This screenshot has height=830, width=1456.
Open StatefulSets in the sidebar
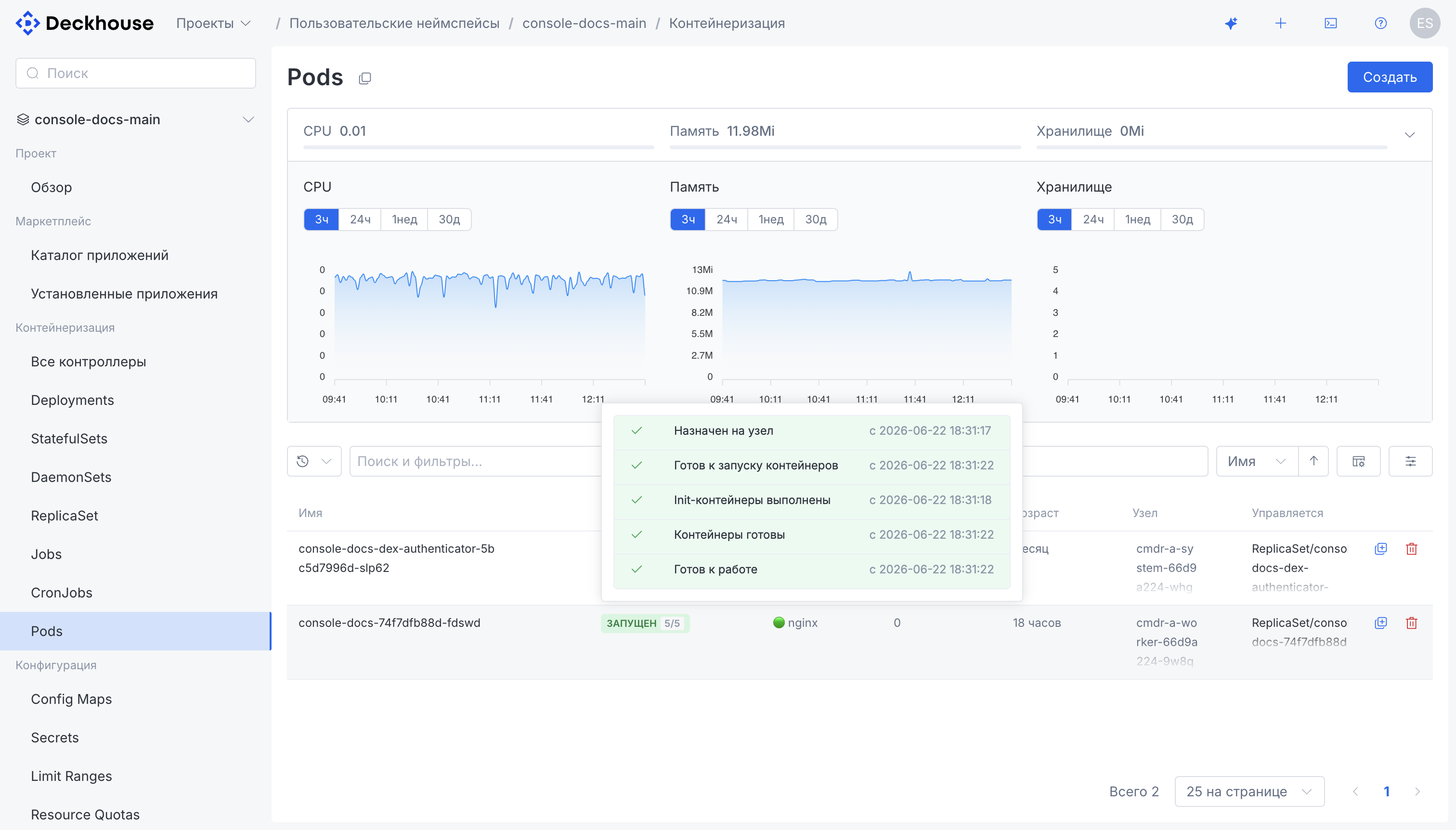[x=69, y=439]
